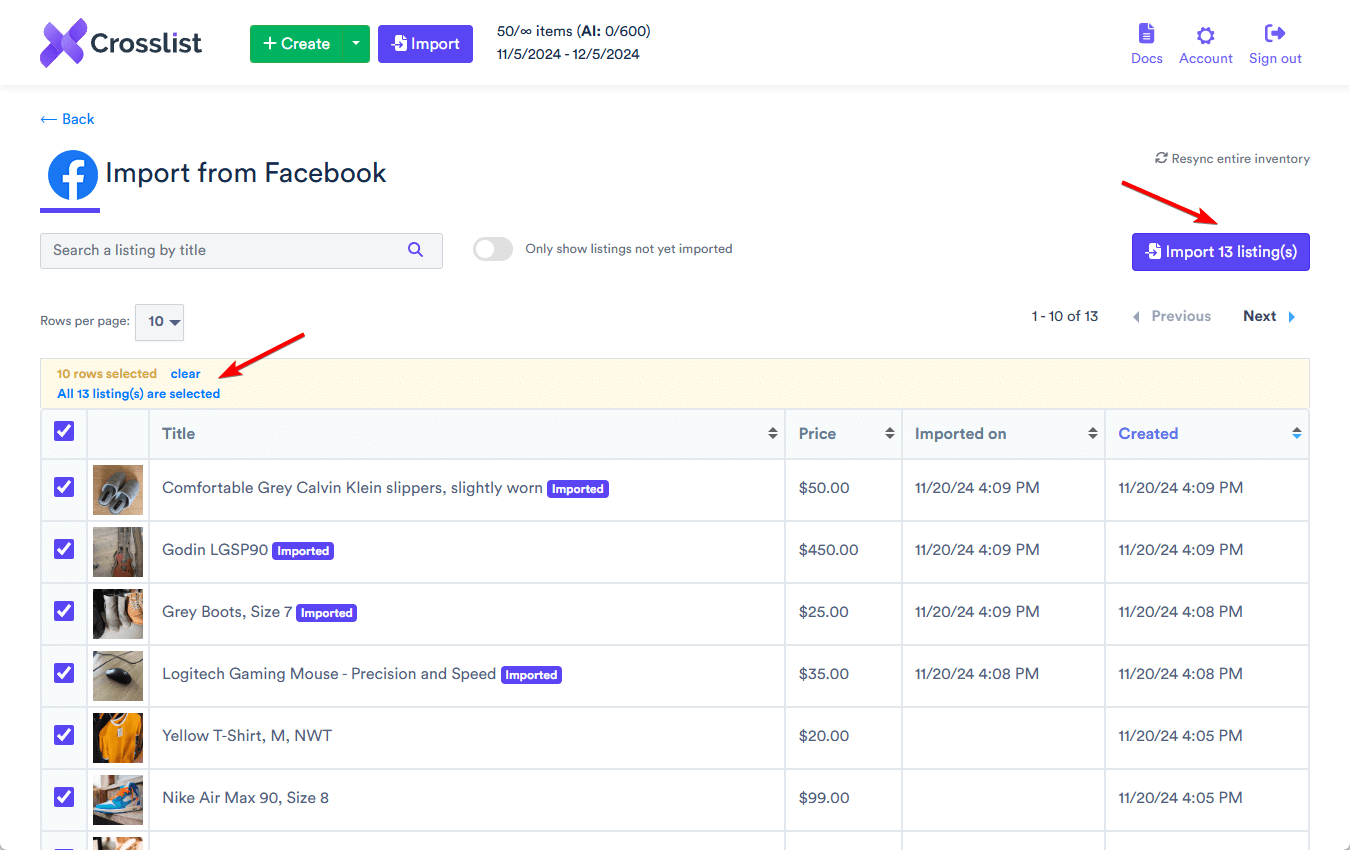The image size is (1350, 850).
Task: Click Import 13 listing(s) button
Action: 1220,252
